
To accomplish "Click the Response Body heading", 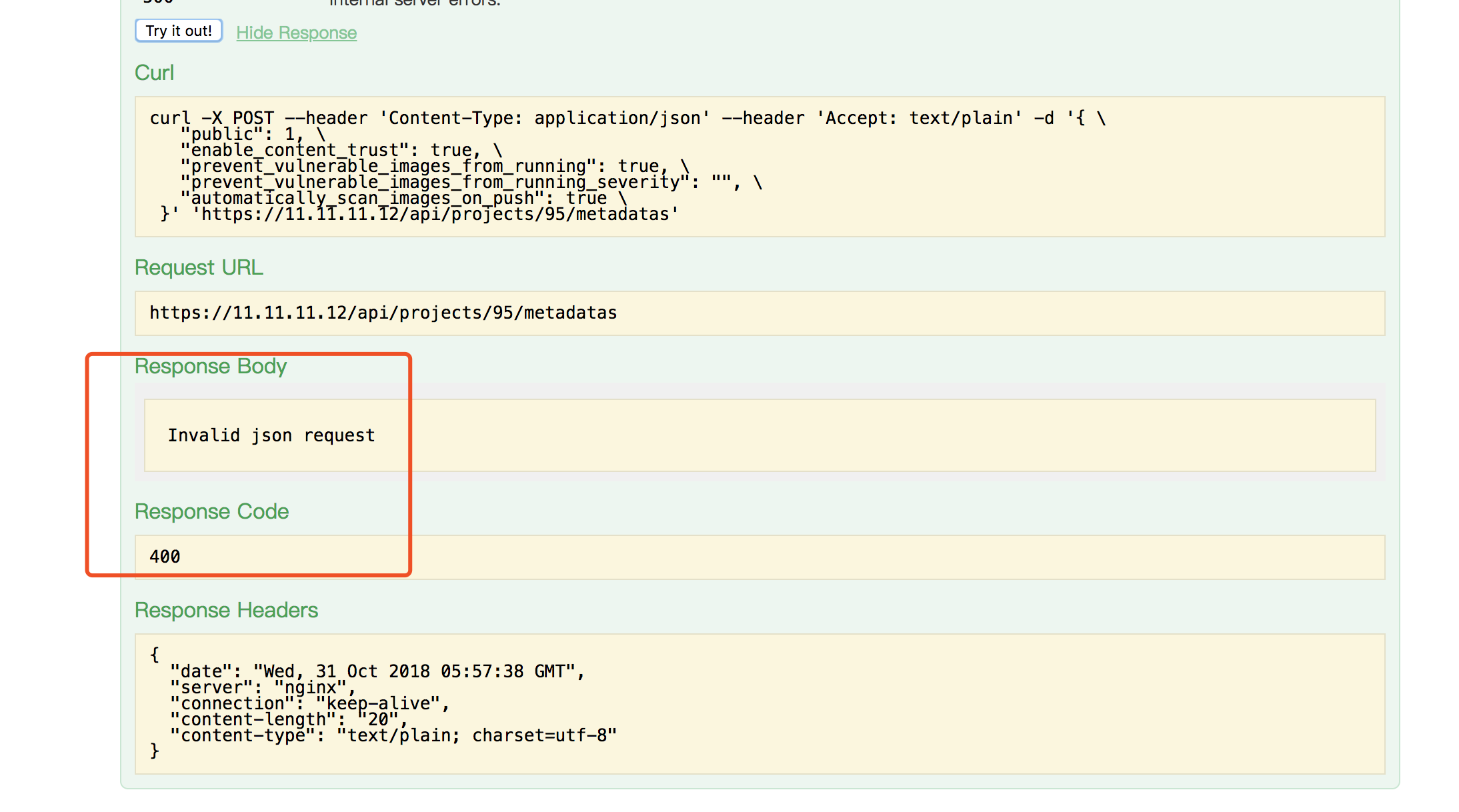I will pyautogui.click(x=210, y=366).
